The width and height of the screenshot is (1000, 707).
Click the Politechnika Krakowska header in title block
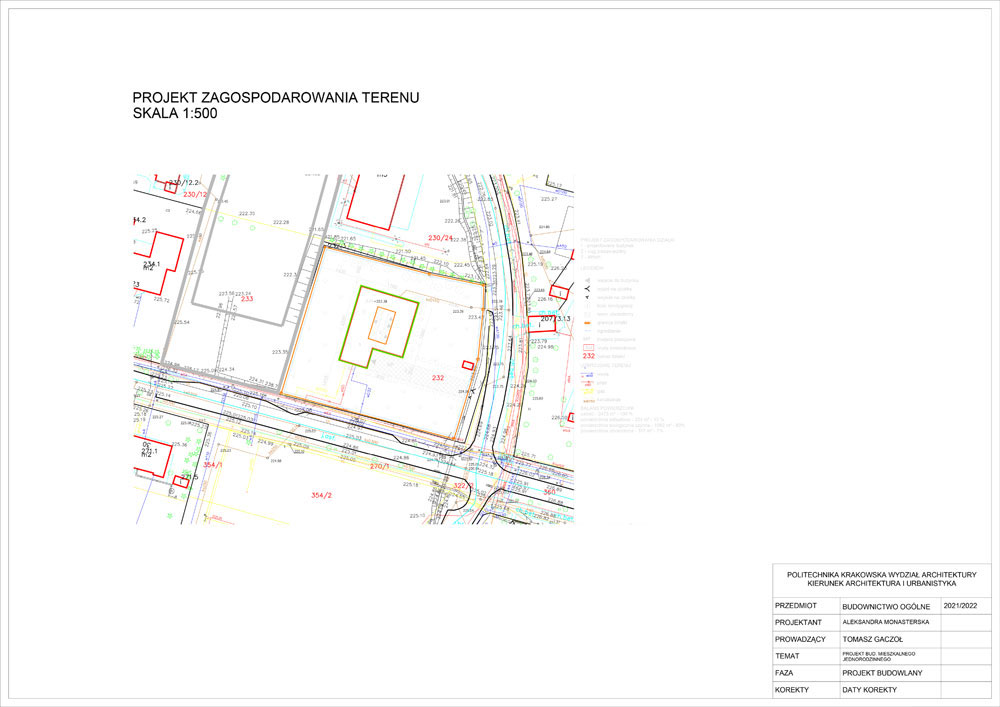pyautogui.click(x=881, y=578)
